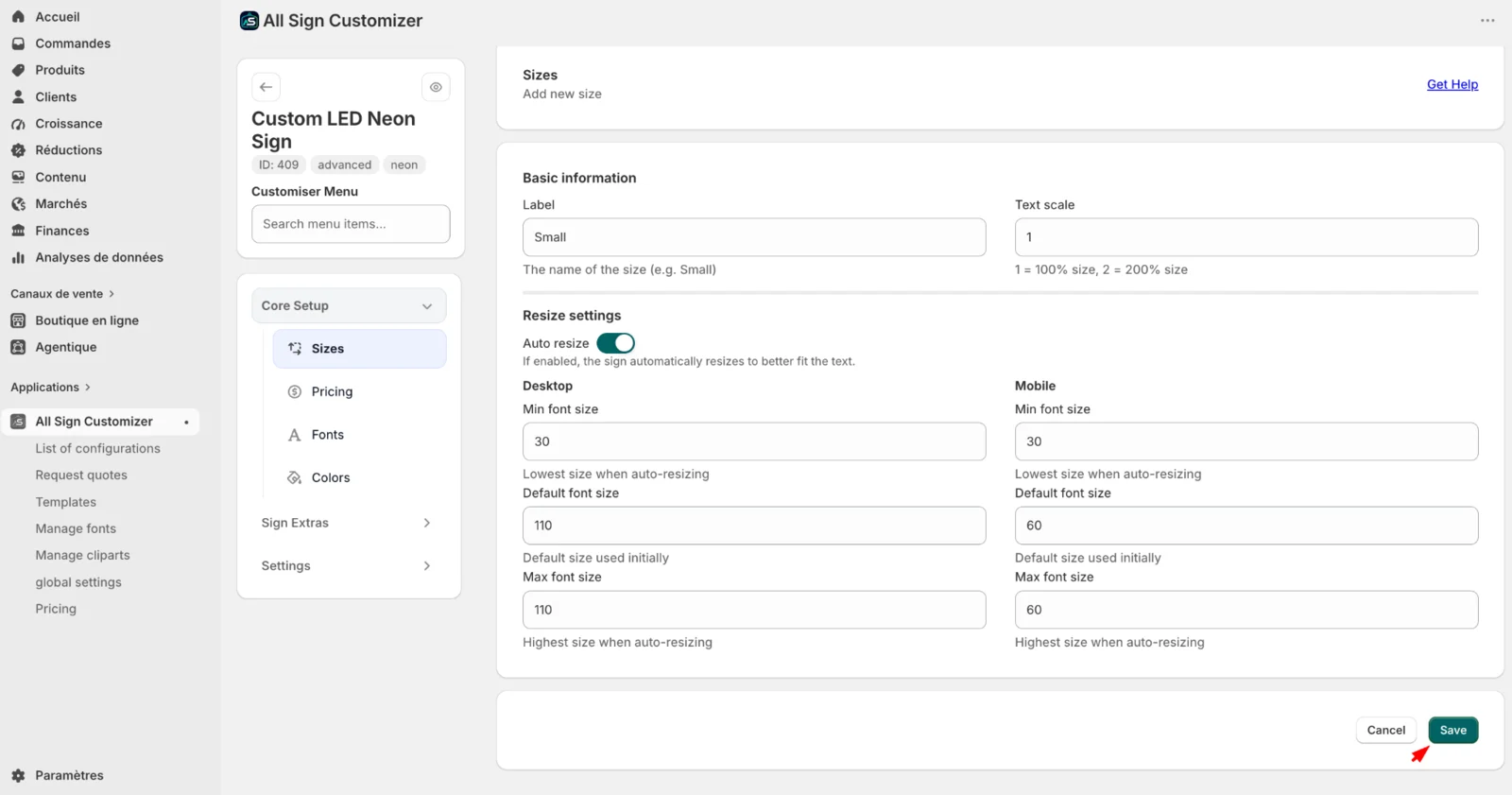Viewport: 1512px width, 795px height.
Task: Collapse the Core Setup section
Action: pyautogui.click(x=349, y=306)
